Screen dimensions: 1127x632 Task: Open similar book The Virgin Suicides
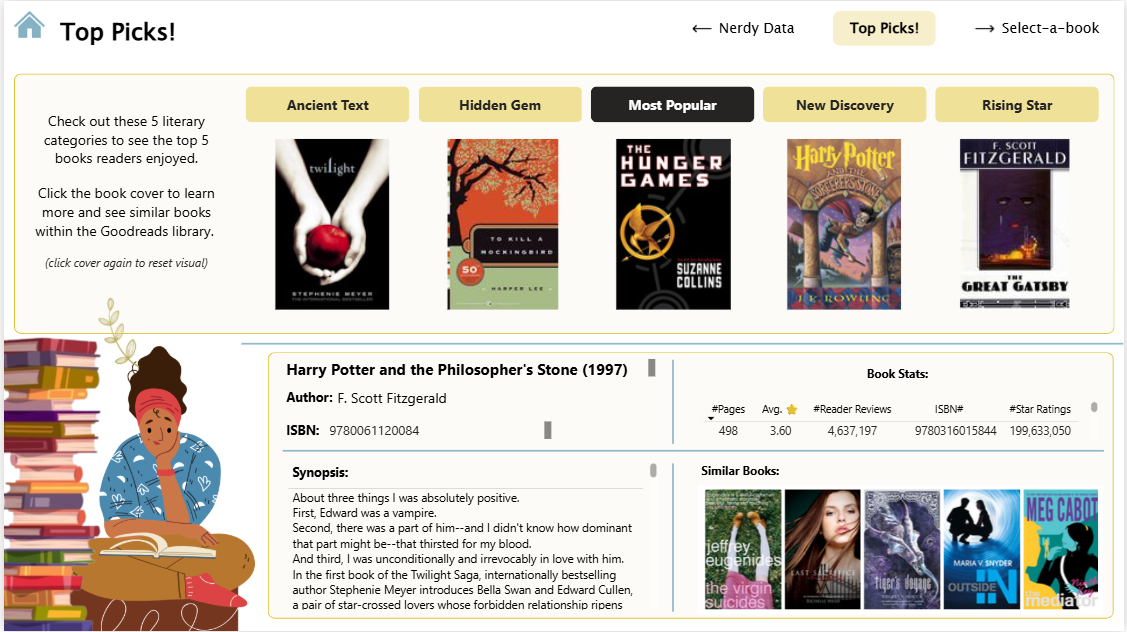click(x=742, y=549)
